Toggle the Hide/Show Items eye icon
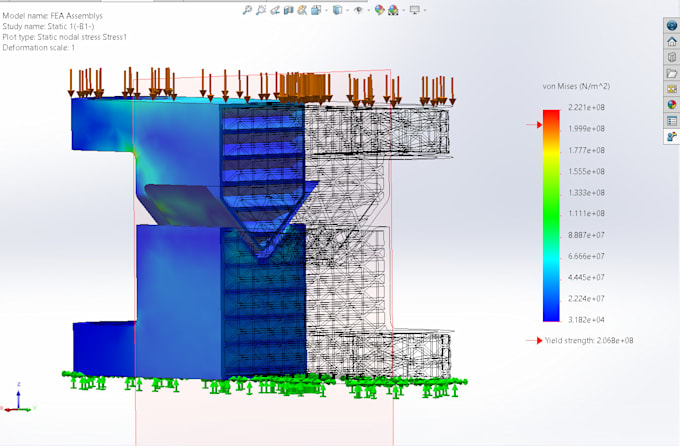680x446 pixels. (x=358, y=10)
